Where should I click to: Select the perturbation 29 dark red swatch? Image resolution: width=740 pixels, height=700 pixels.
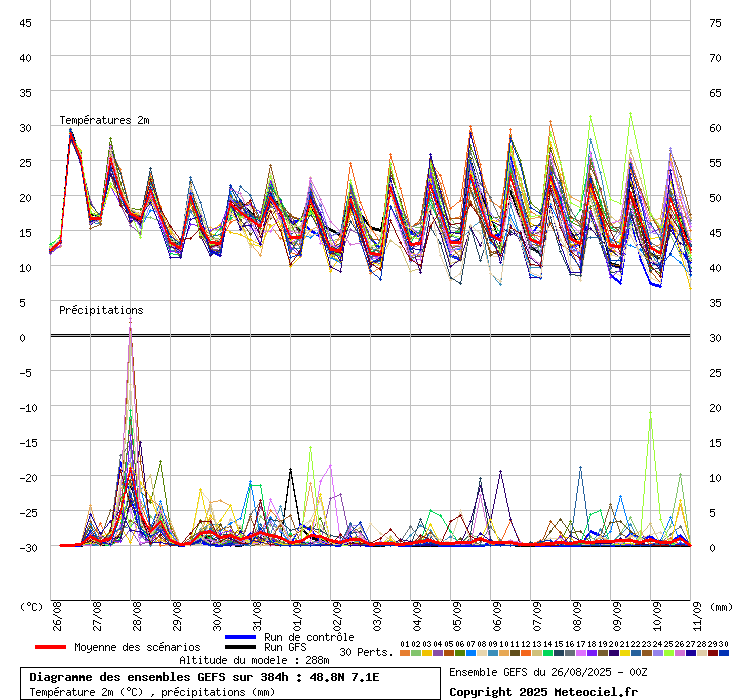click(x=712, y=653)
